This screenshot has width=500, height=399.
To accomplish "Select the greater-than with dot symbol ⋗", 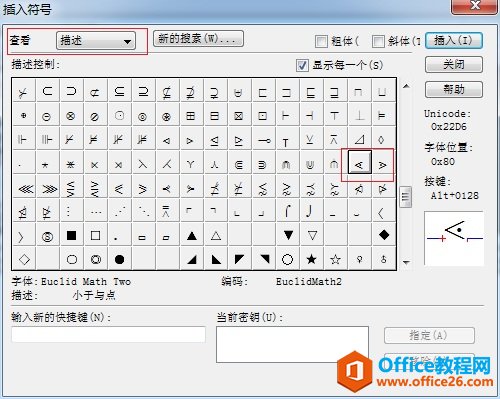I will pyautogui.click(x=383, y=164).
